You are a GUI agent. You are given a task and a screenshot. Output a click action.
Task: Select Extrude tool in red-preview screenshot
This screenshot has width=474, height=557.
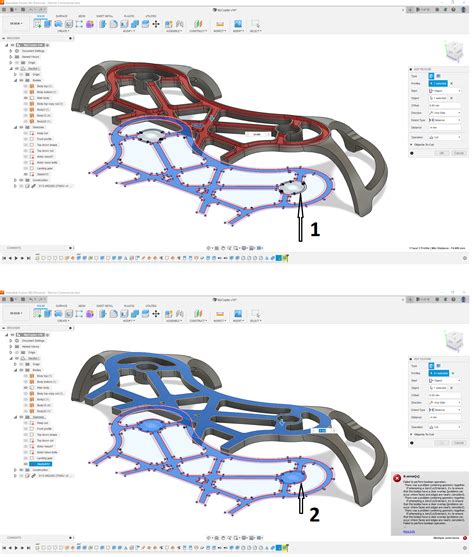(48, 24)
